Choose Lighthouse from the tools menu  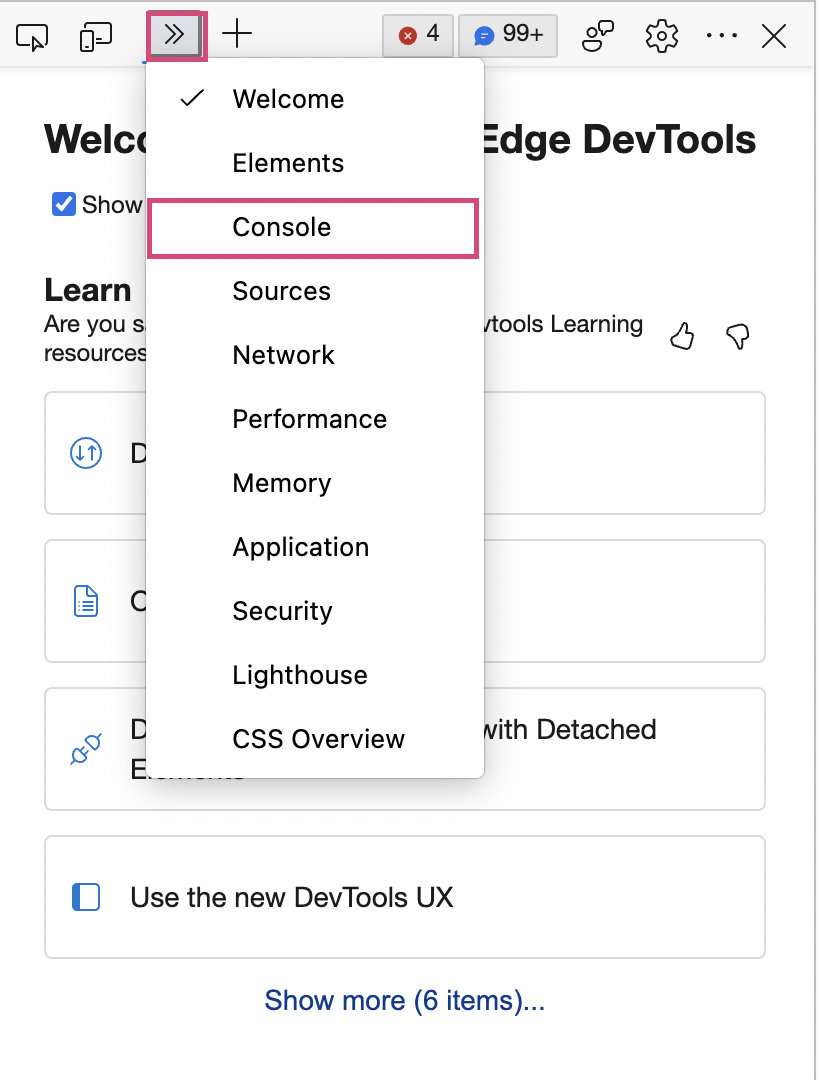tap(315, 676)
